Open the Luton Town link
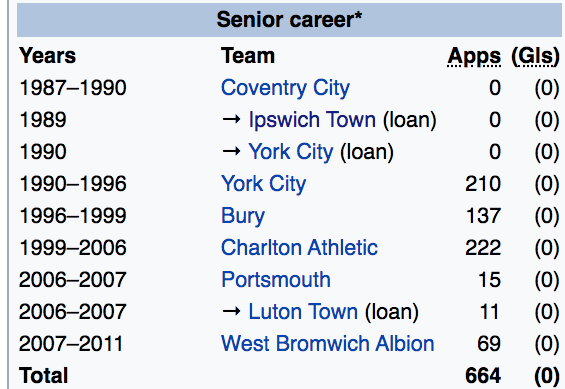 click(x=303, y=312)
